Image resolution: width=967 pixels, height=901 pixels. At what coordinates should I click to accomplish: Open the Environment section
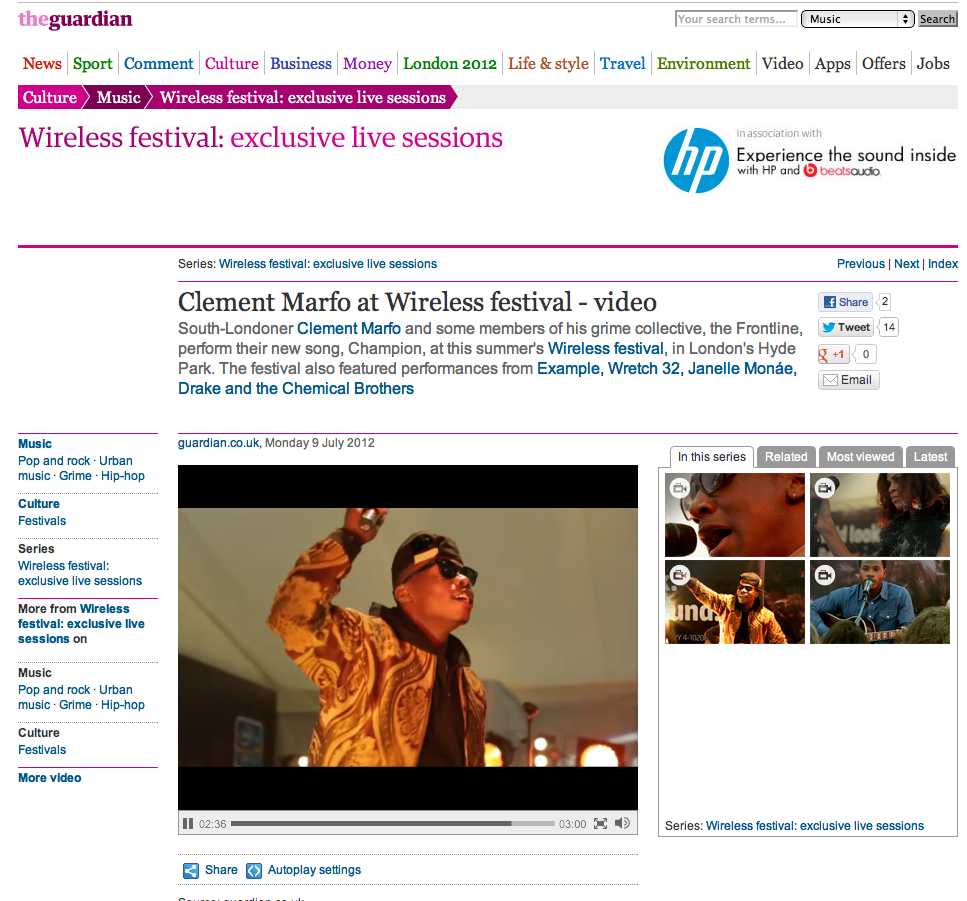tap(704, 64)
